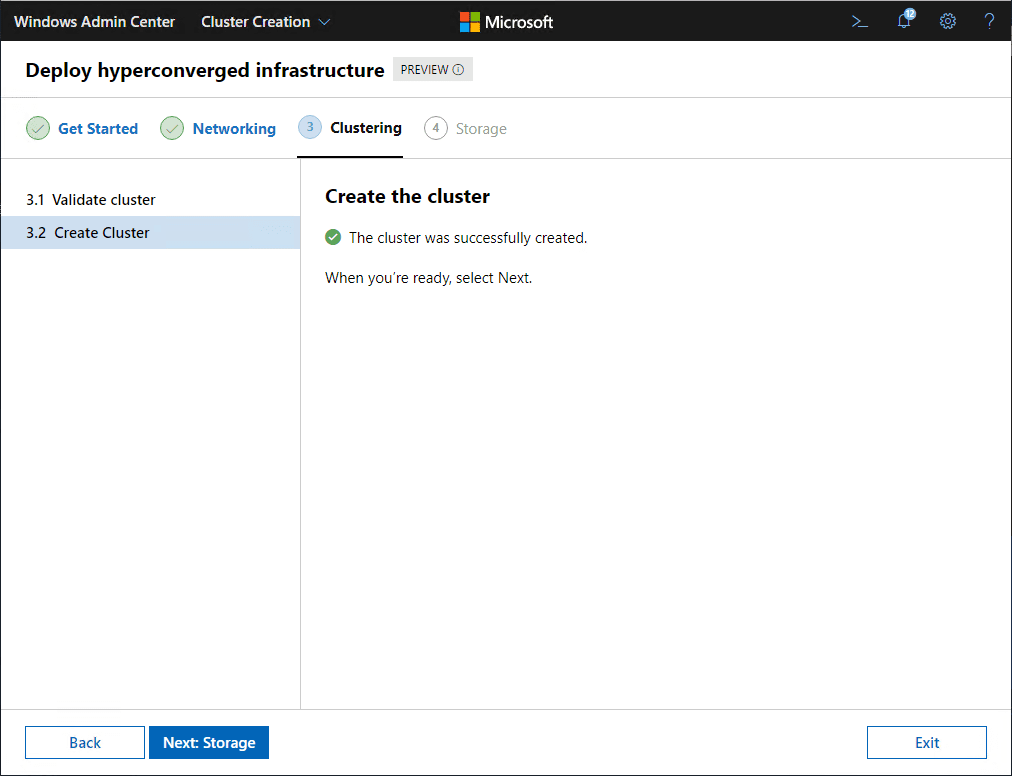Select the Storage step tab
The height and width of the screenshot is (776, 1012).
coord(481,128)
